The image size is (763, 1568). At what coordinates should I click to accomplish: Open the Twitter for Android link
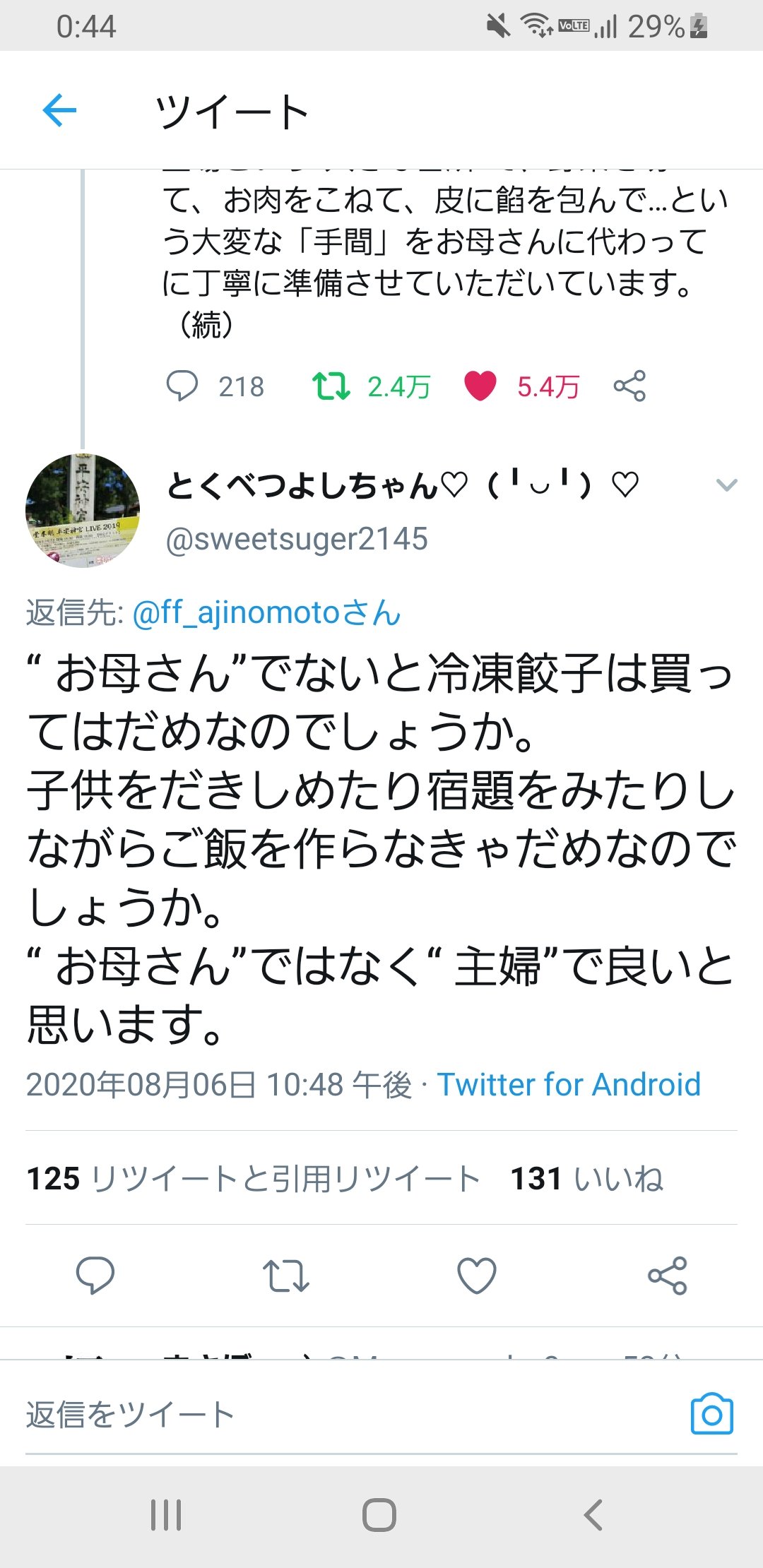(x=569, y=1084)
